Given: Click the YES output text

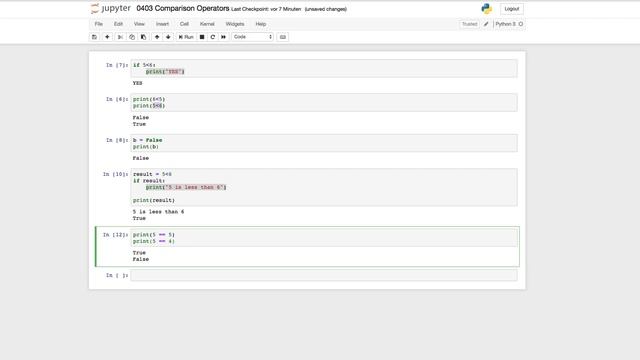Looking at the screenshot, I should pyautogui.click(x=138, y=83).
